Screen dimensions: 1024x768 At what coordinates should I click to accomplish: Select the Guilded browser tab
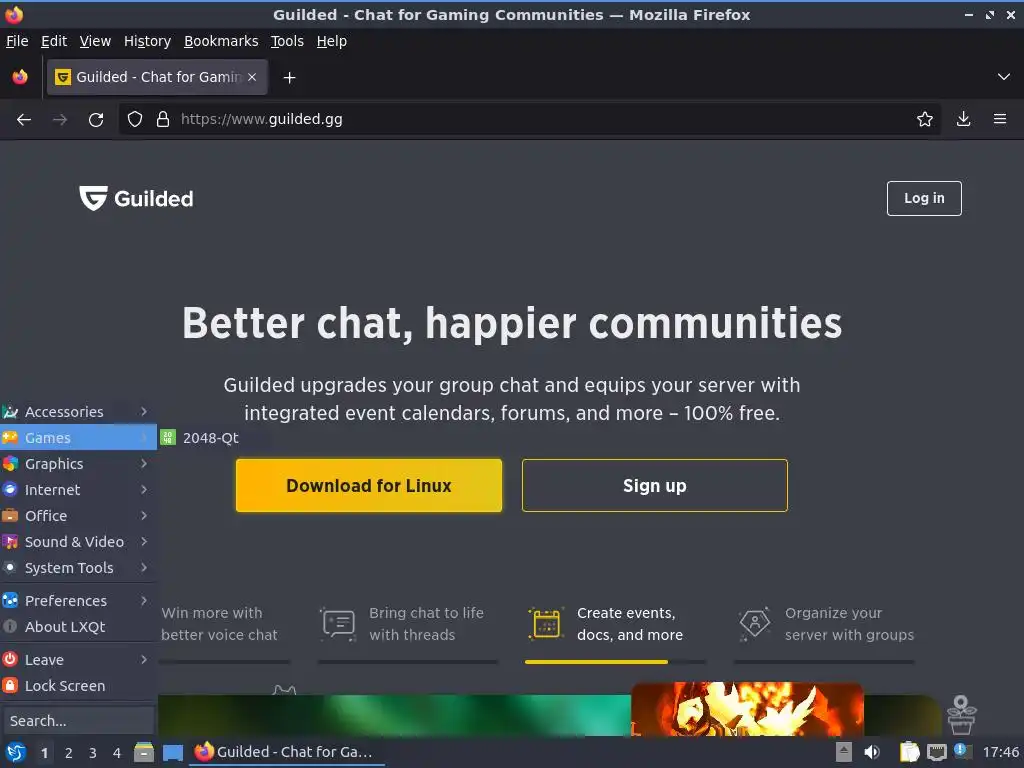[157, 77]
